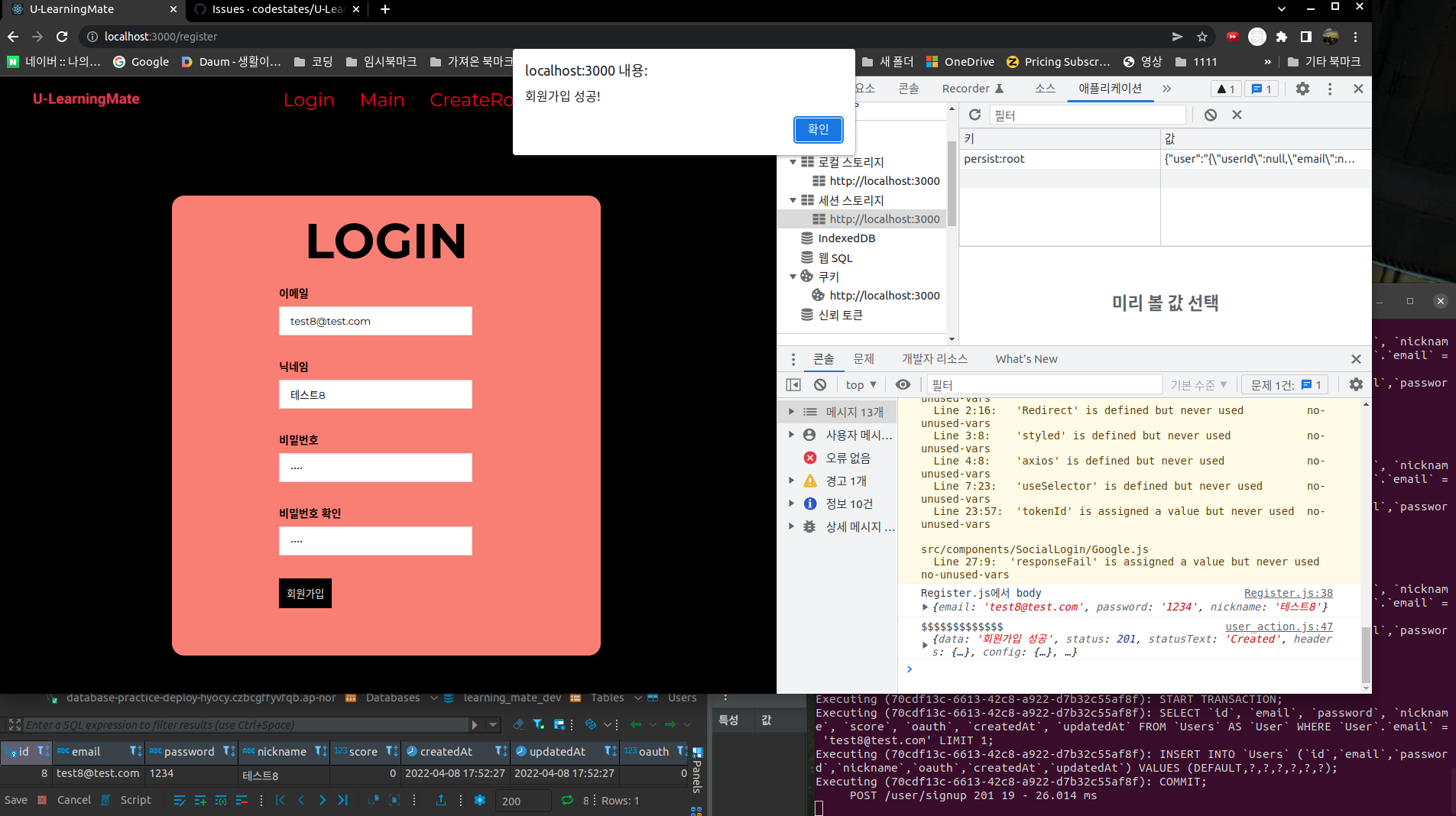Submit the form with the 회원가입 button

(x=305, y=593)
